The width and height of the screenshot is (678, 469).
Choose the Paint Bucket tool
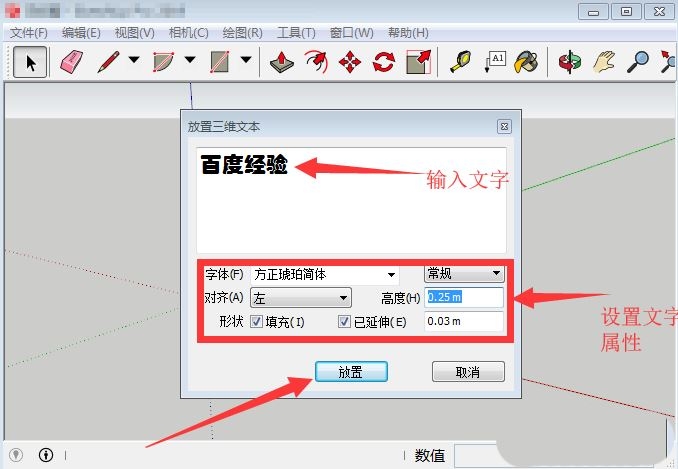[526, 62]
